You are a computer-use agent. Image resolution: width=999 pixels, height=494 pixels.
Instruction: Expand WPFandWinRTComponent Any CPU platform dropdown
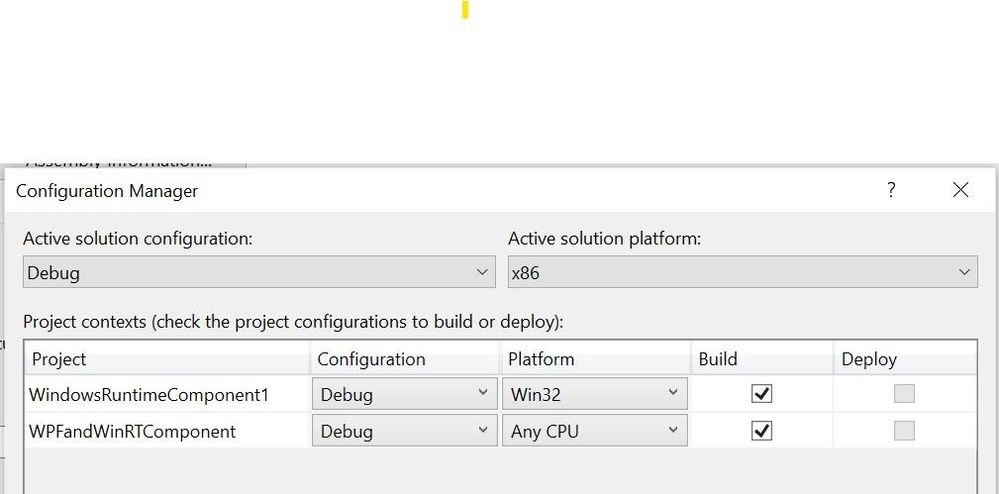594,431
